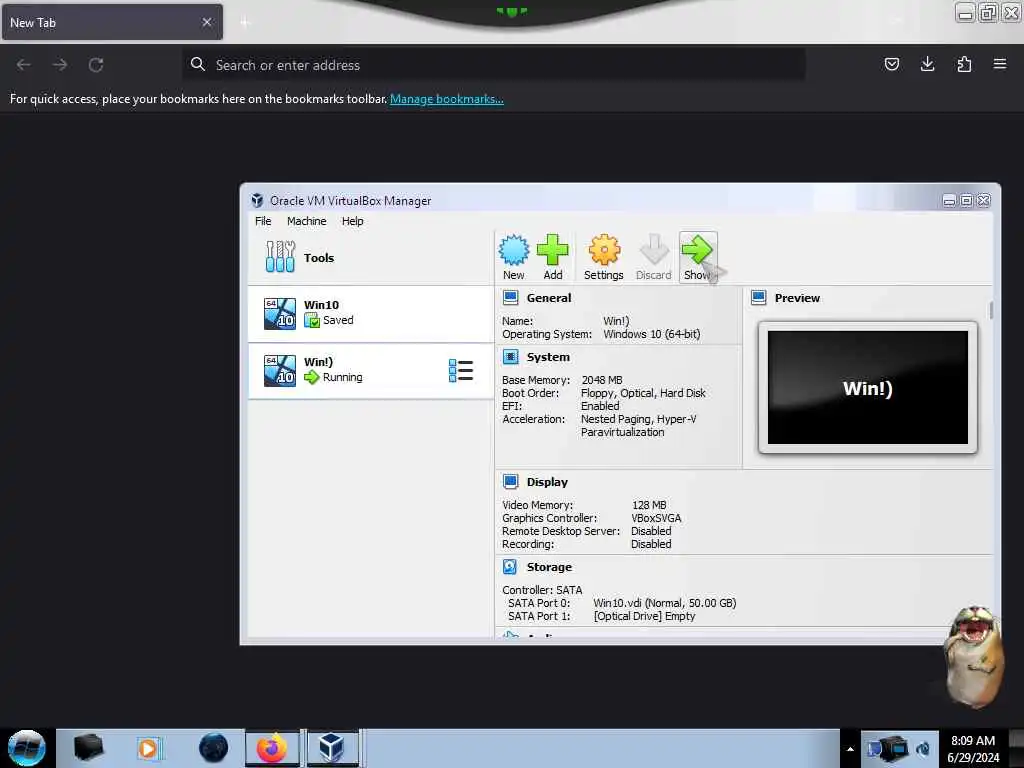Reload the page in Firefox

click(96, 65)
